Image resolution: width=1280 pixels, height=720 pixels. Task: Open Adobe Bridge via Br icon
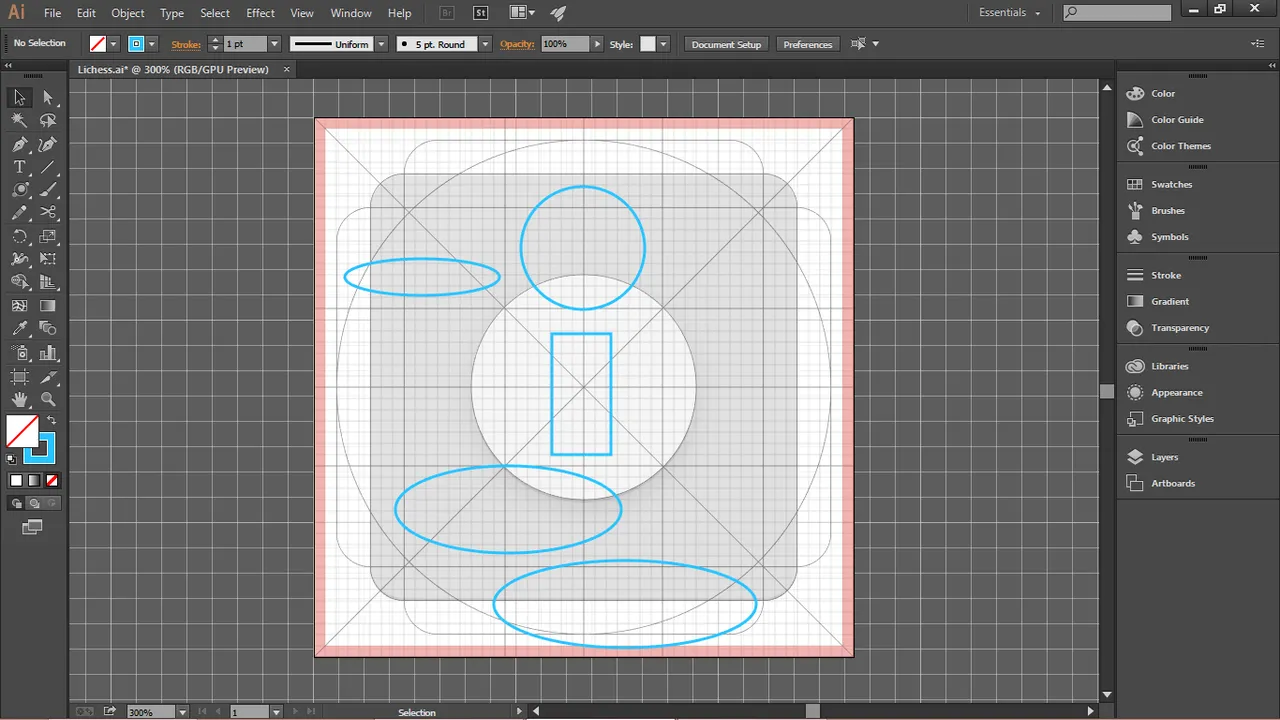(x=448, y=13)
